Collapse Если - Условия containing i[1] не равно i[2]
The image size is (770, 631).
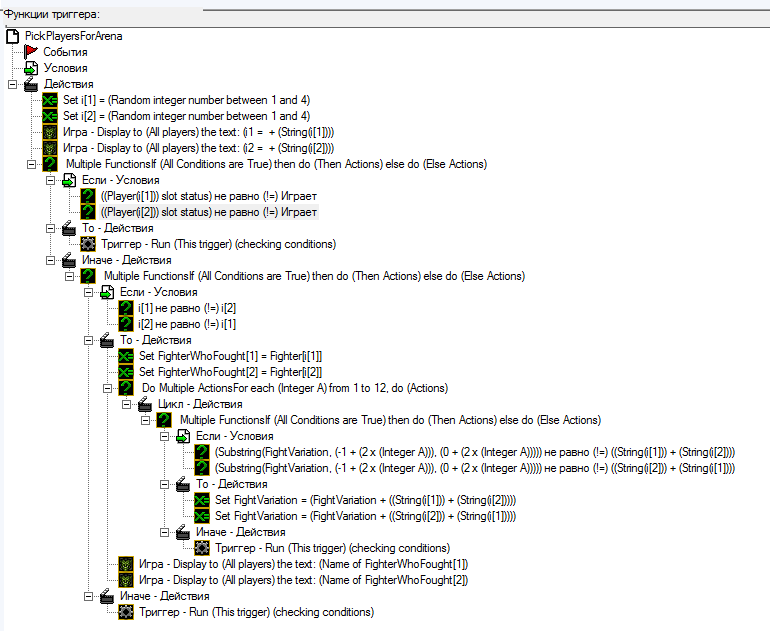(88, 292)
